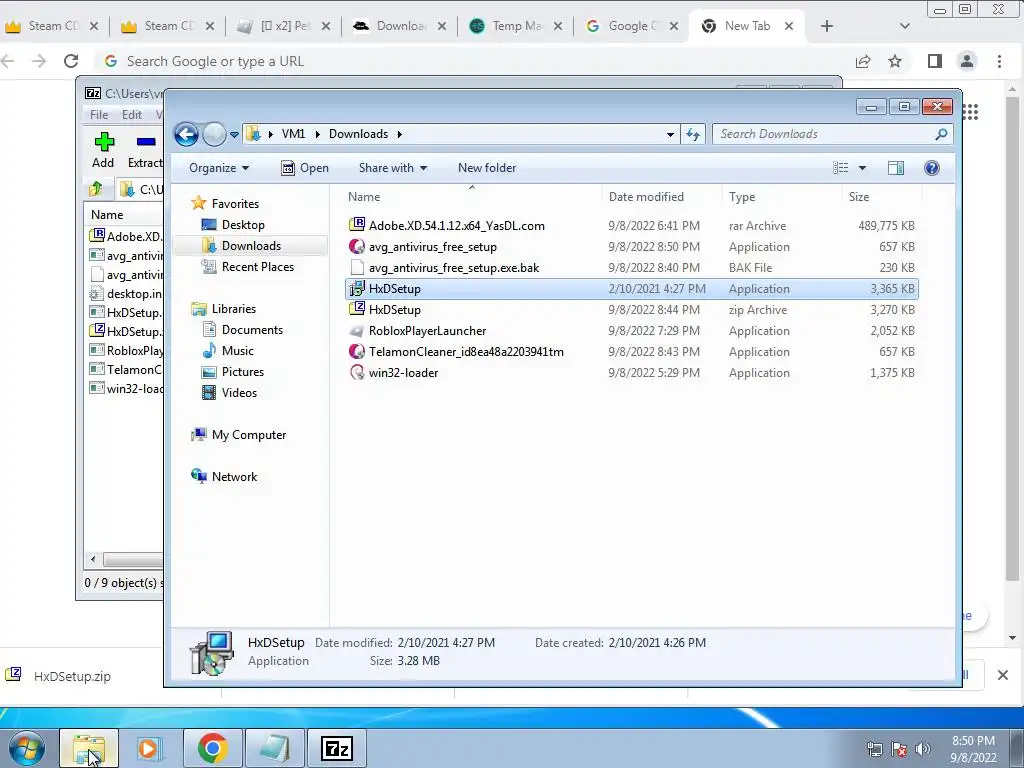The width and height of the screenshot is (1024, 768).
Task: Sort files by Name column header
Action: point(364,197)
